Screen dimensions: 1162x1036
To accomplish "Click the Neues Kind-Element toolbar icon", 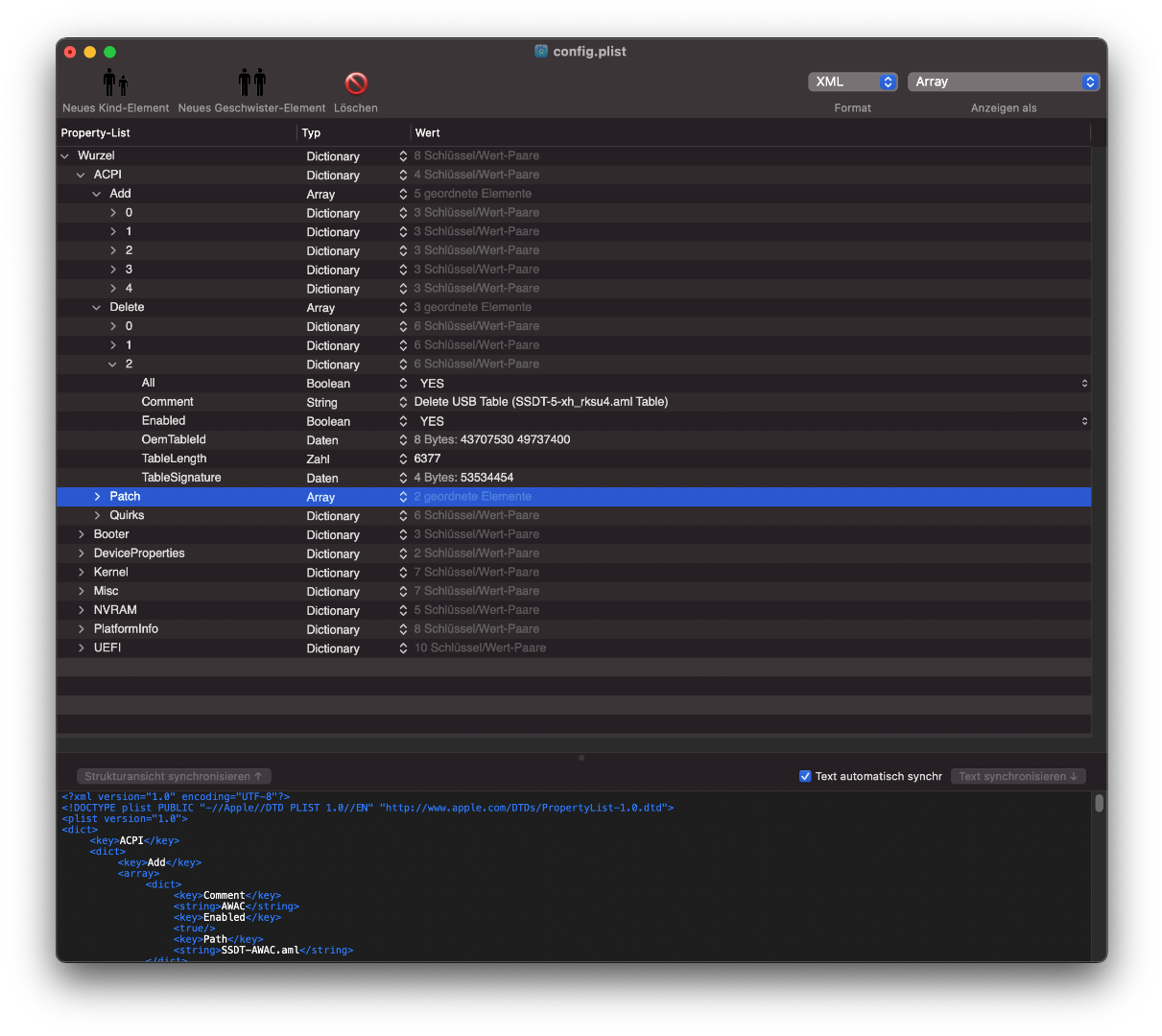I will (115, 83).
